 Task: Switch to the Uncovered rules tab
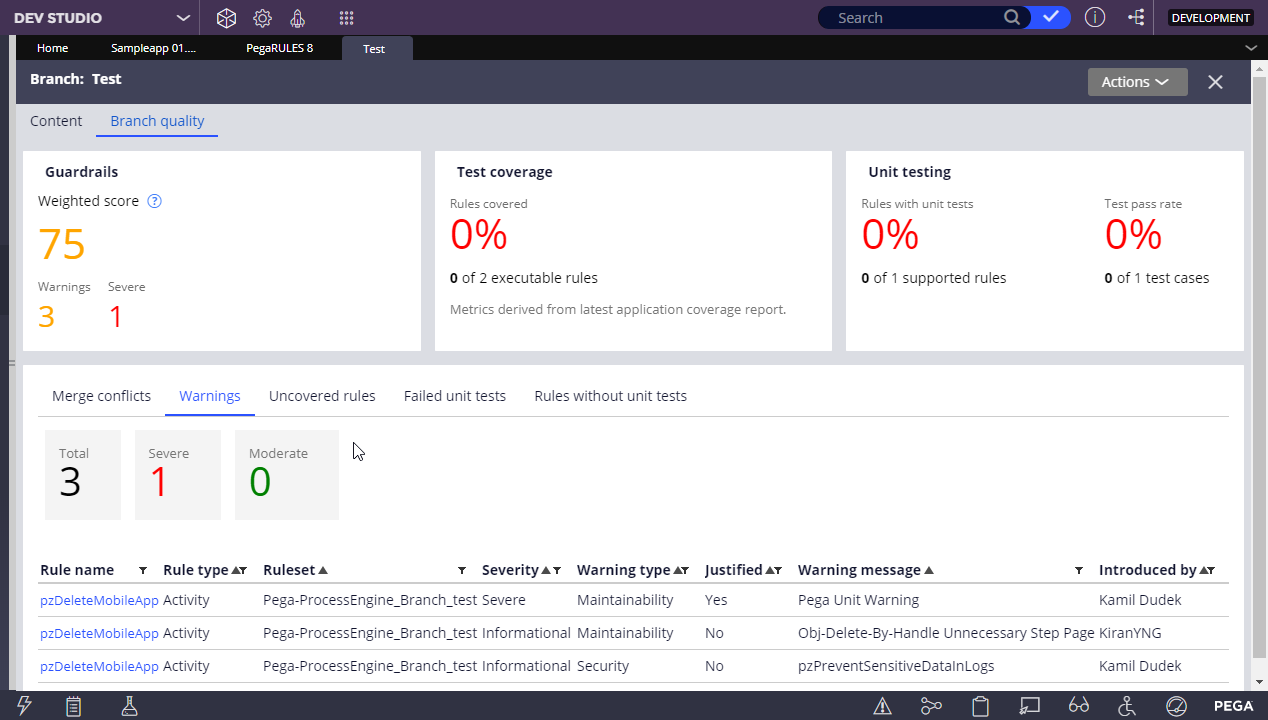(322, 396)
